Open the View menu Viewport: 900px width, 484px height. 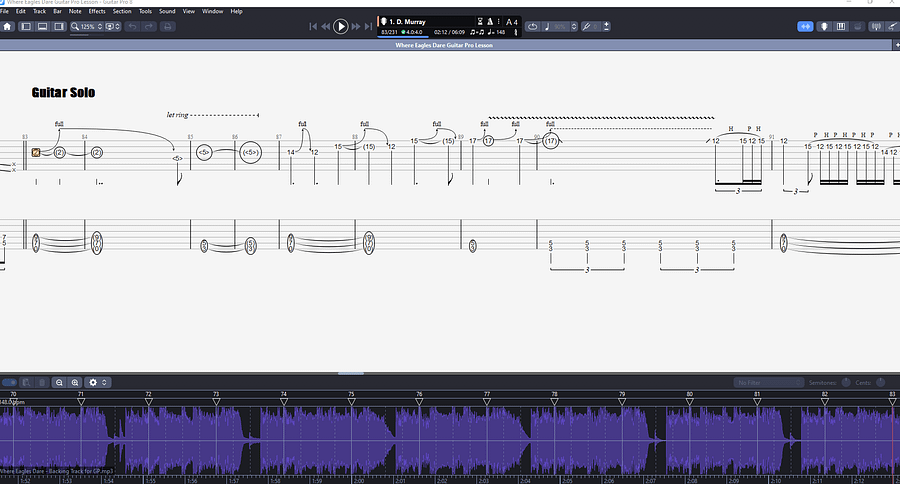pyautogui.click(x=189, y=11)
